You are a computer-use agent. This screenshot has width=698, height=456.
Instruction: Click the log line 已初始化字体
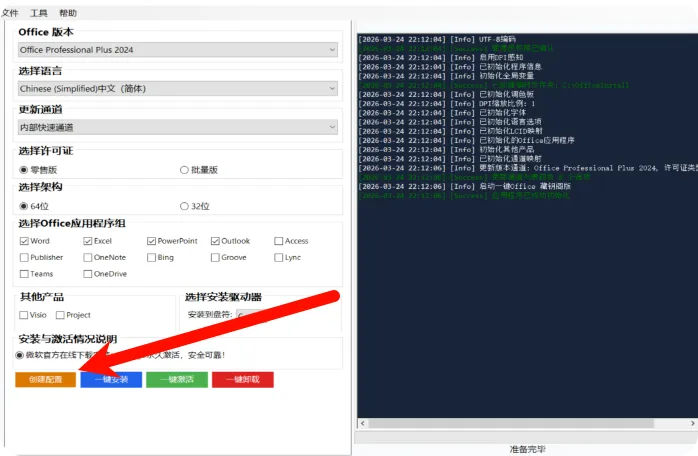click(x=442, y=113)
